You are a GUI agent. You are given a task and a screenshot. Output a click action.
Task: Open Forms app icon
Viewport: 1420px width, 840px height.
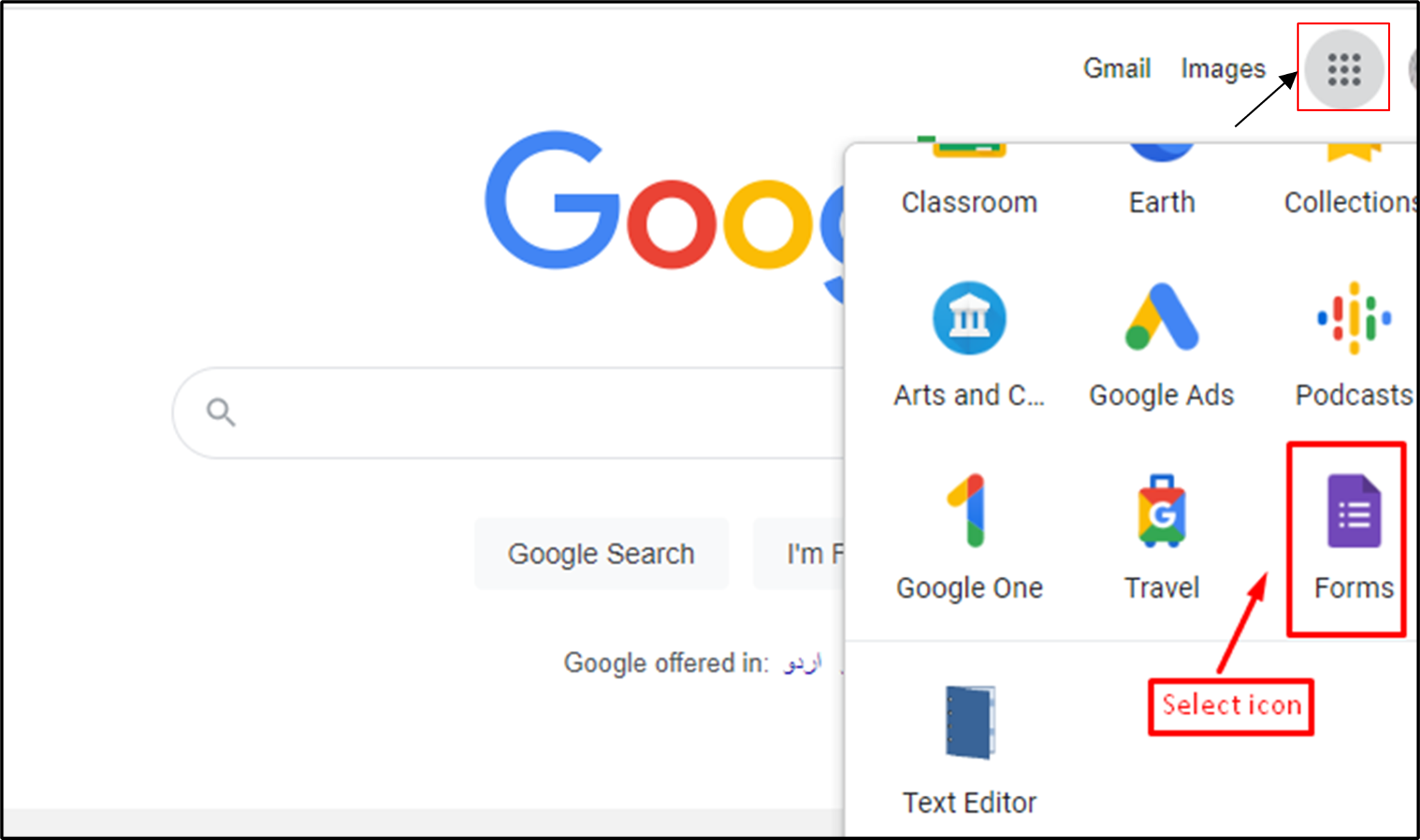[1353, 511]
